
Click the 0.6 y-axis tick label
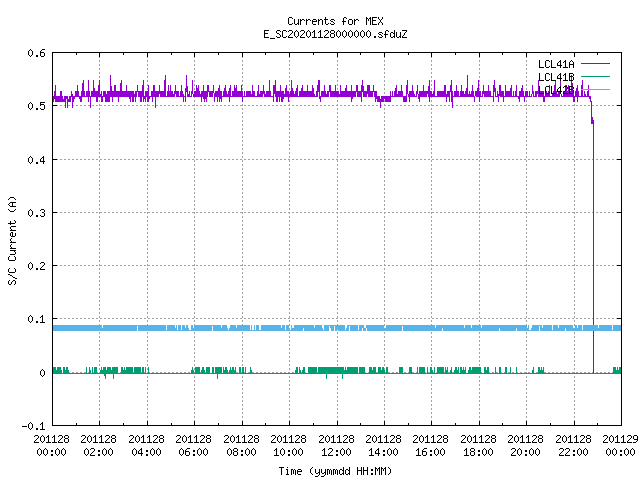(36, 53)
